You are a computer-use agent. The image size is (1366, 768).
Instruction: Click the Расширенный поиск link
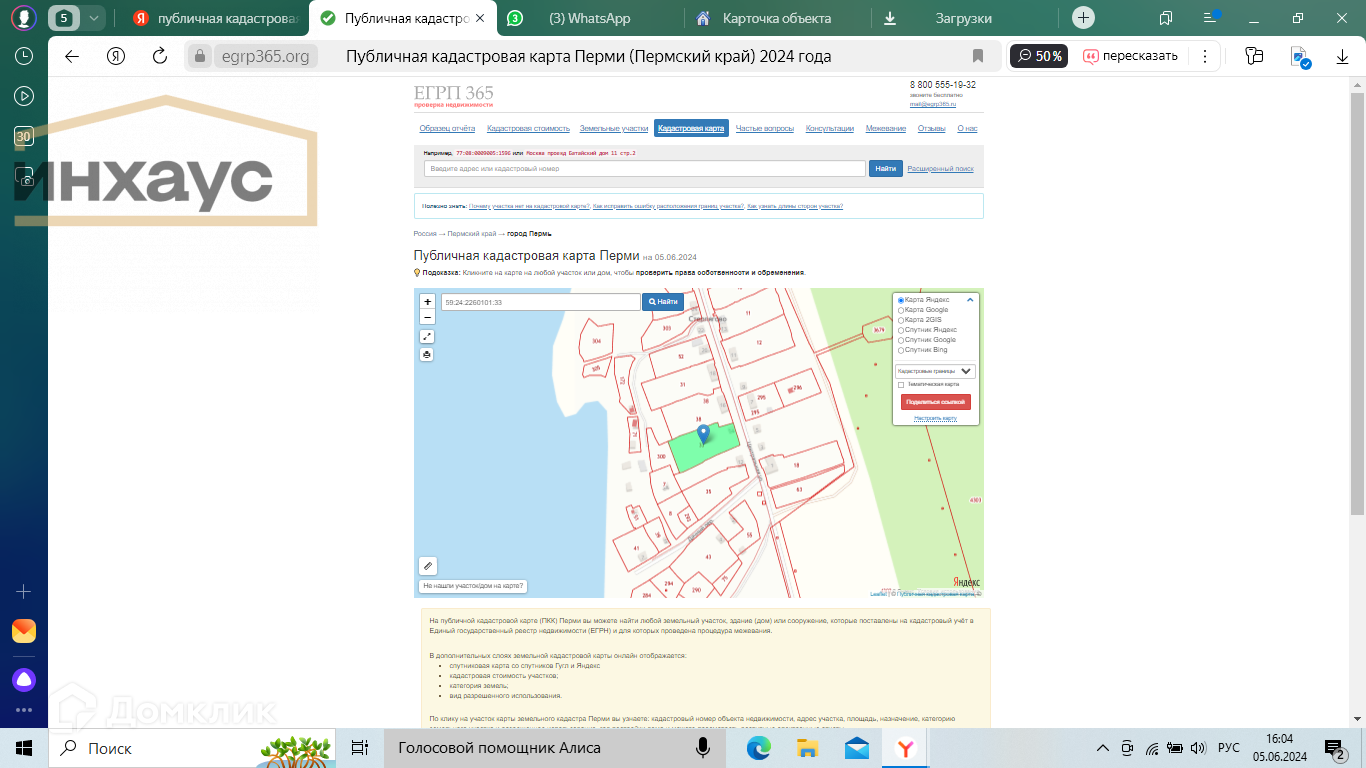tap(940, 169)
